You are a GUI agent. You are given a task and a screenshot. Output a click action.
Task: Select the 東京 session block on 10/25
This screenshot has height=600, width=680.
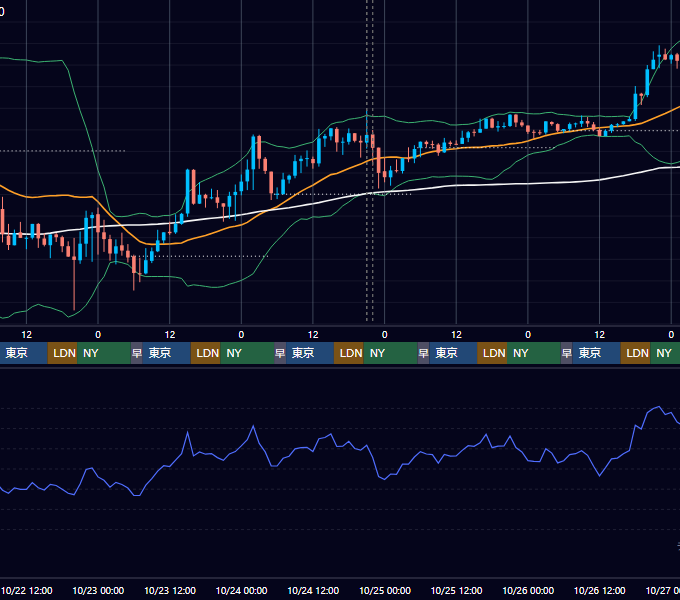[453, 353]
